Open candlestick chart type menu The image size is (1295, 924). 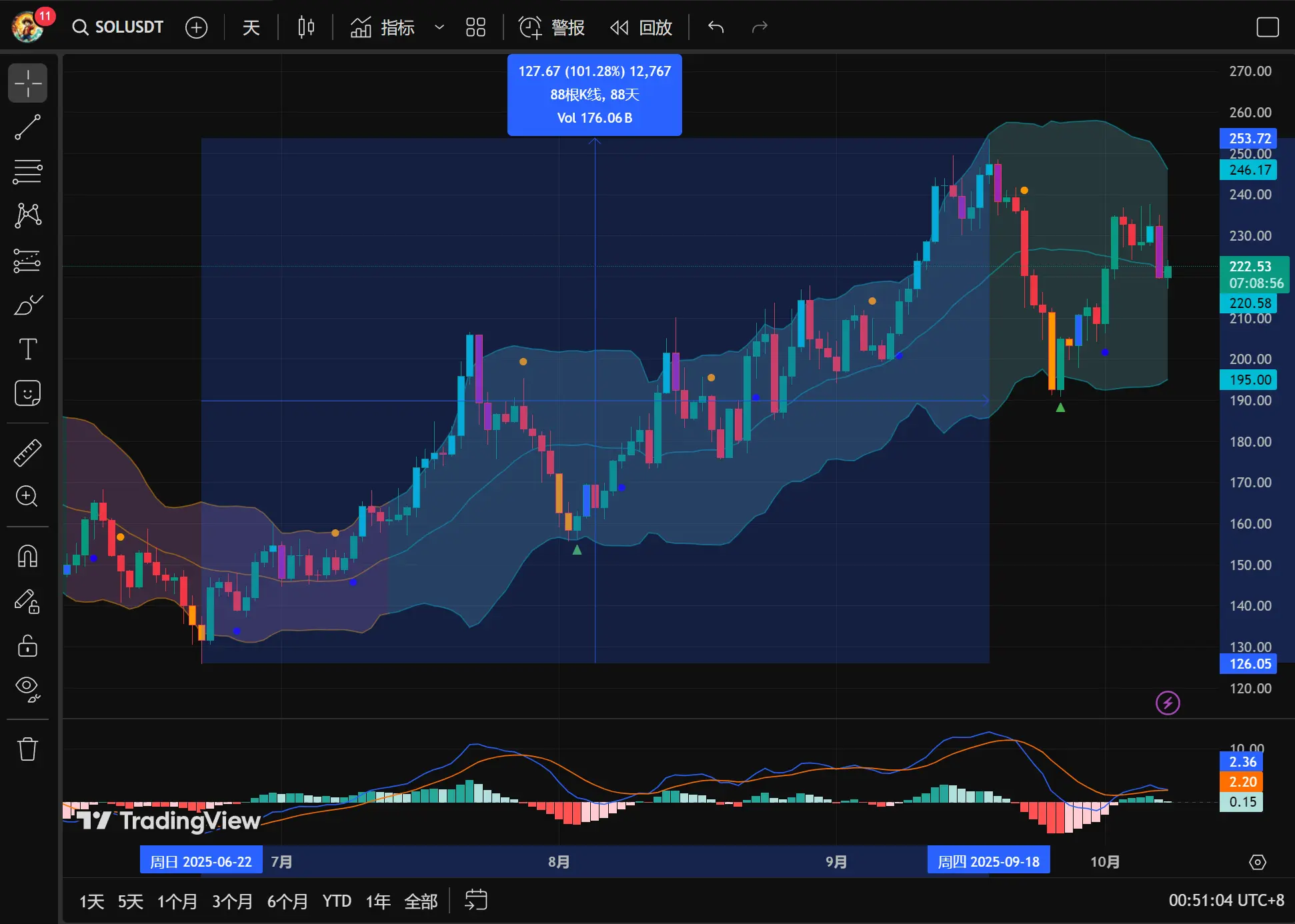pos(306,27)
